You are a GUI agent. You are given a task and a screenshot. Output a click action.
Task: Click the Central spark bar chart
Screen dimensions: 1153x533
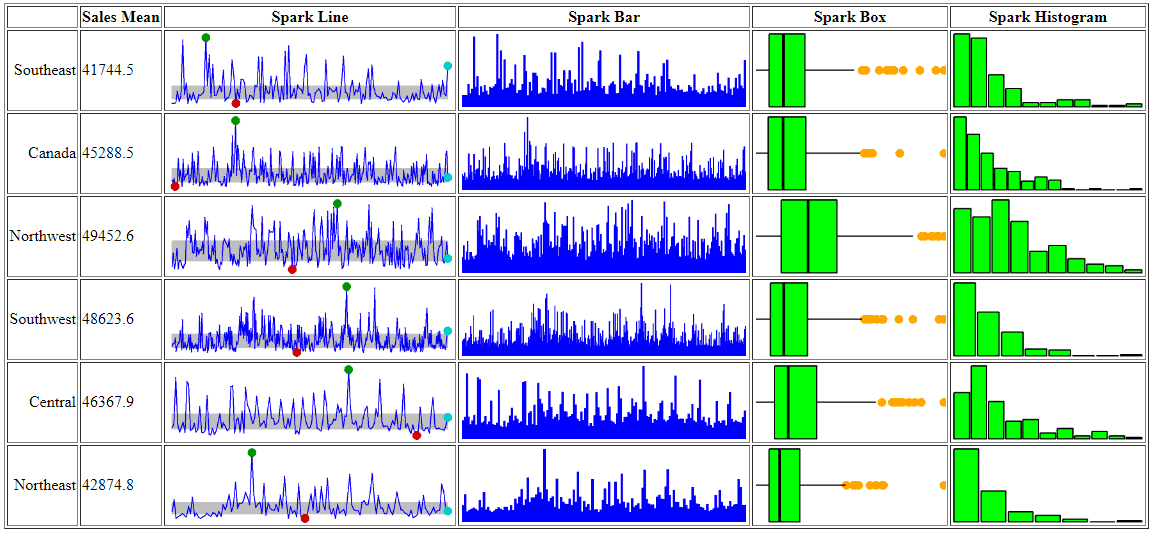pyautogui.click(x=604, y=403)
